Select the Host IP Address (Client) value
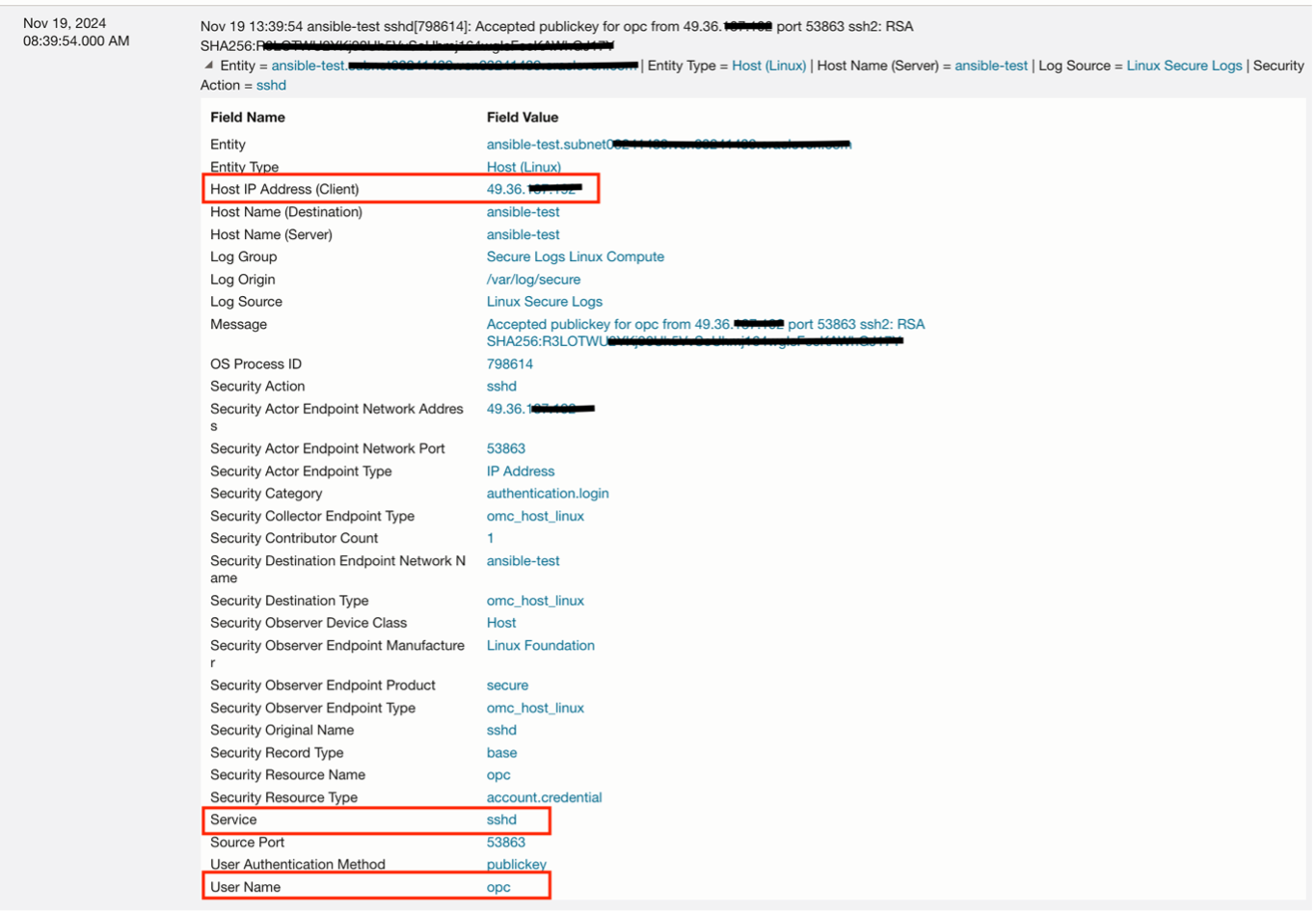1316x913 pixels. pos(534,189)
